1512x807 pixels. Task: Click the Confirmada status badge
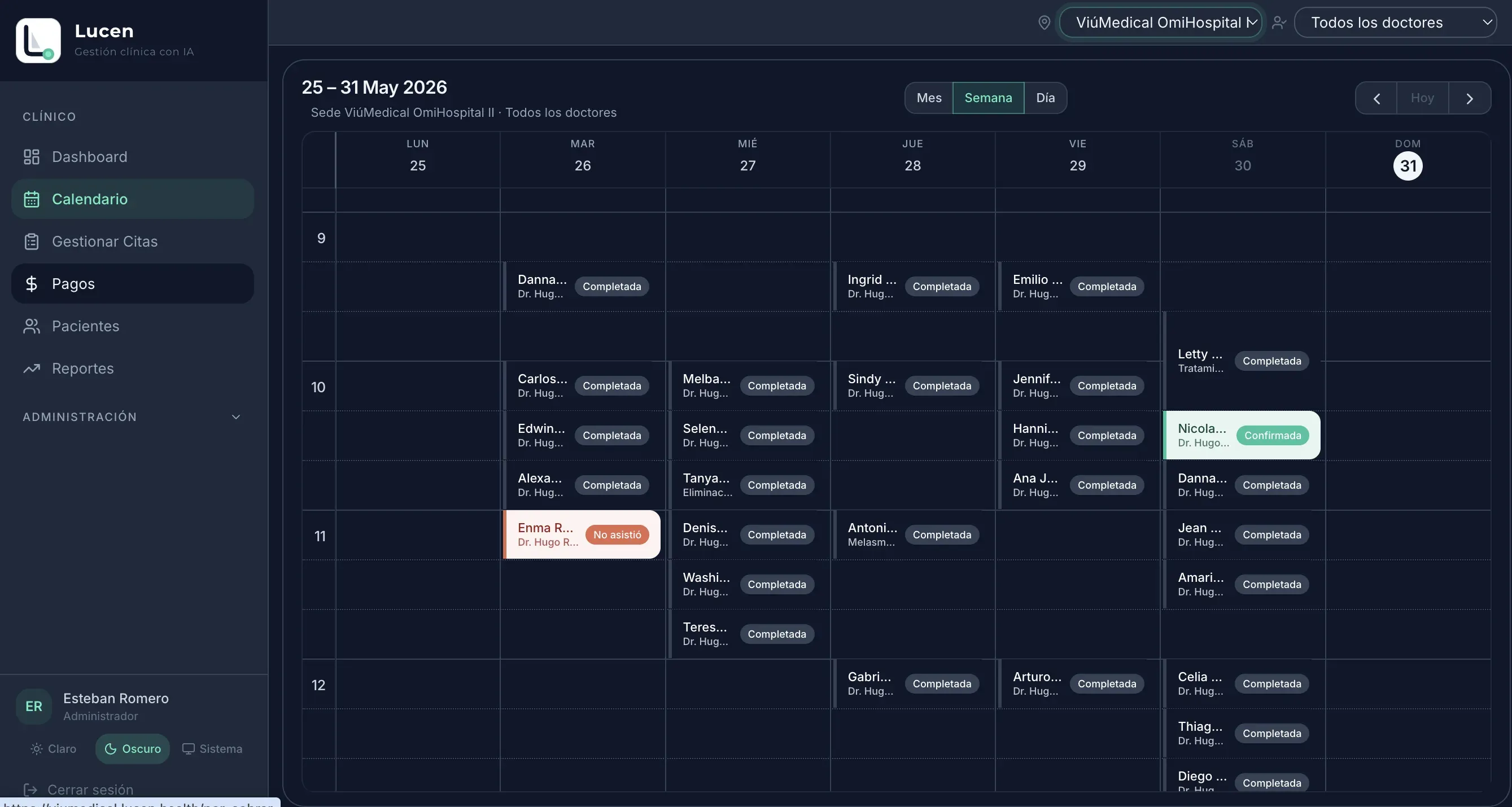(x=1273, y=435)
